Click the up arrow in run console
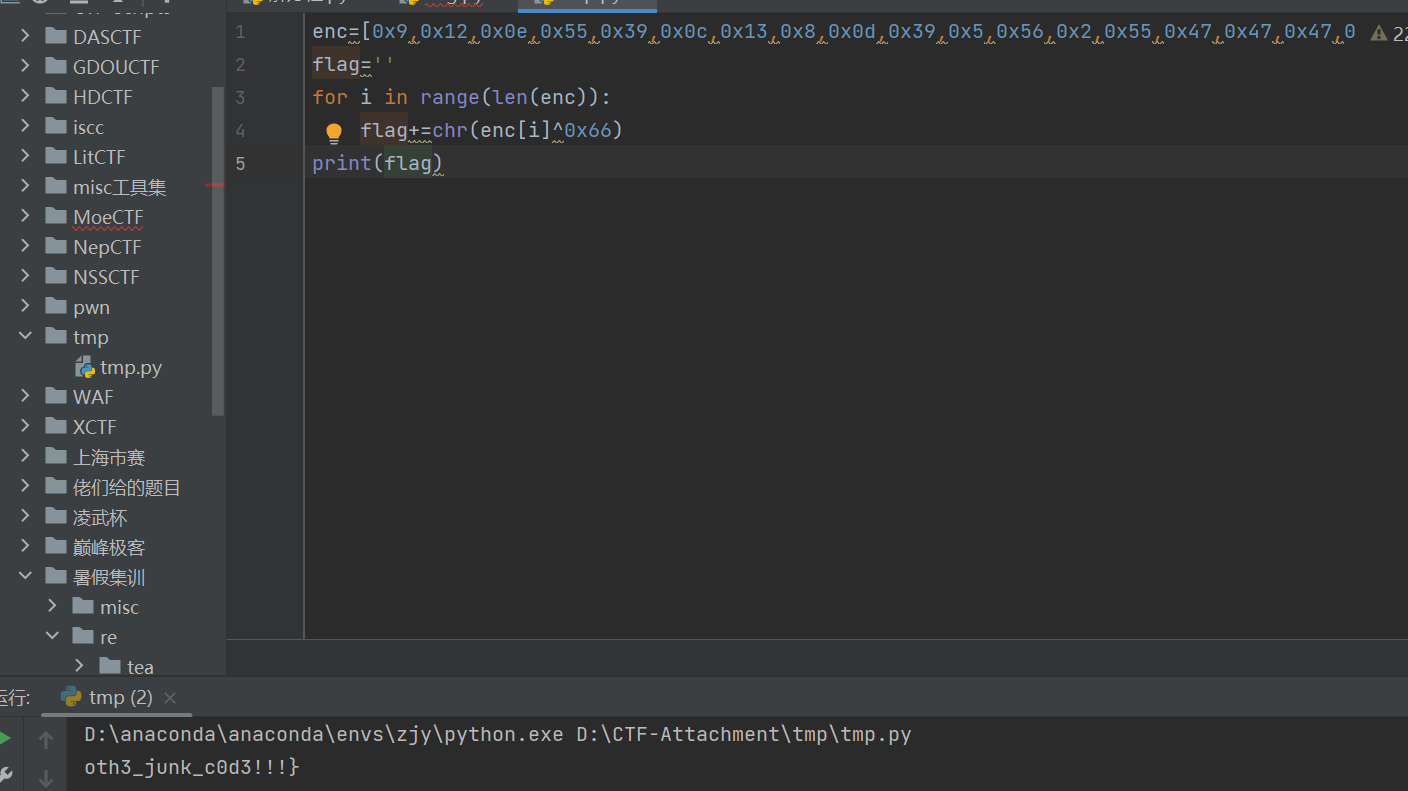This screenshot has height=791, width=1408. pyautogui.click(x=46, y=740)
